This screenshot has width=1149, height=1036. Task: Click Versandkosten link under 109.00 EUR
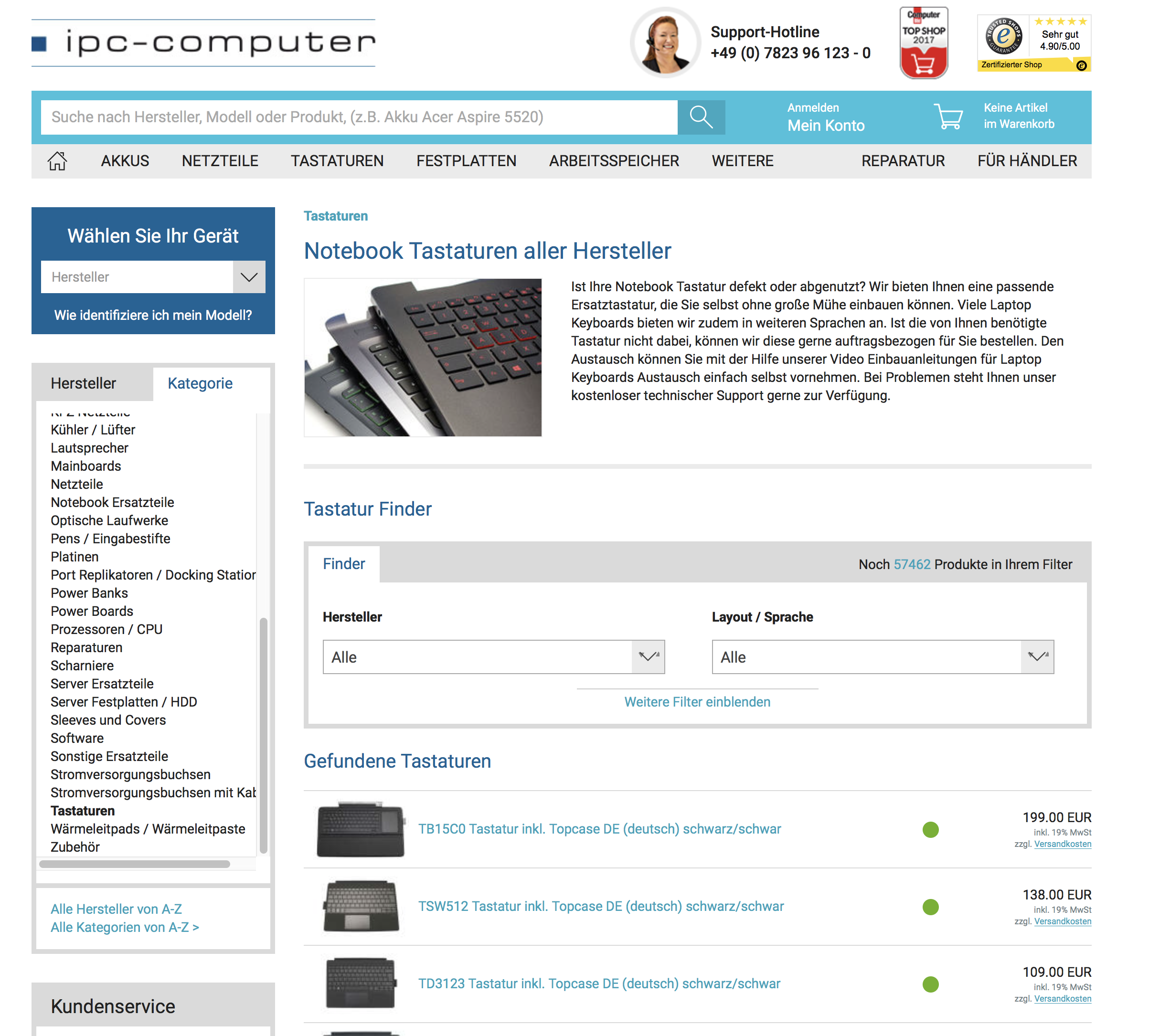[1063, 999]
